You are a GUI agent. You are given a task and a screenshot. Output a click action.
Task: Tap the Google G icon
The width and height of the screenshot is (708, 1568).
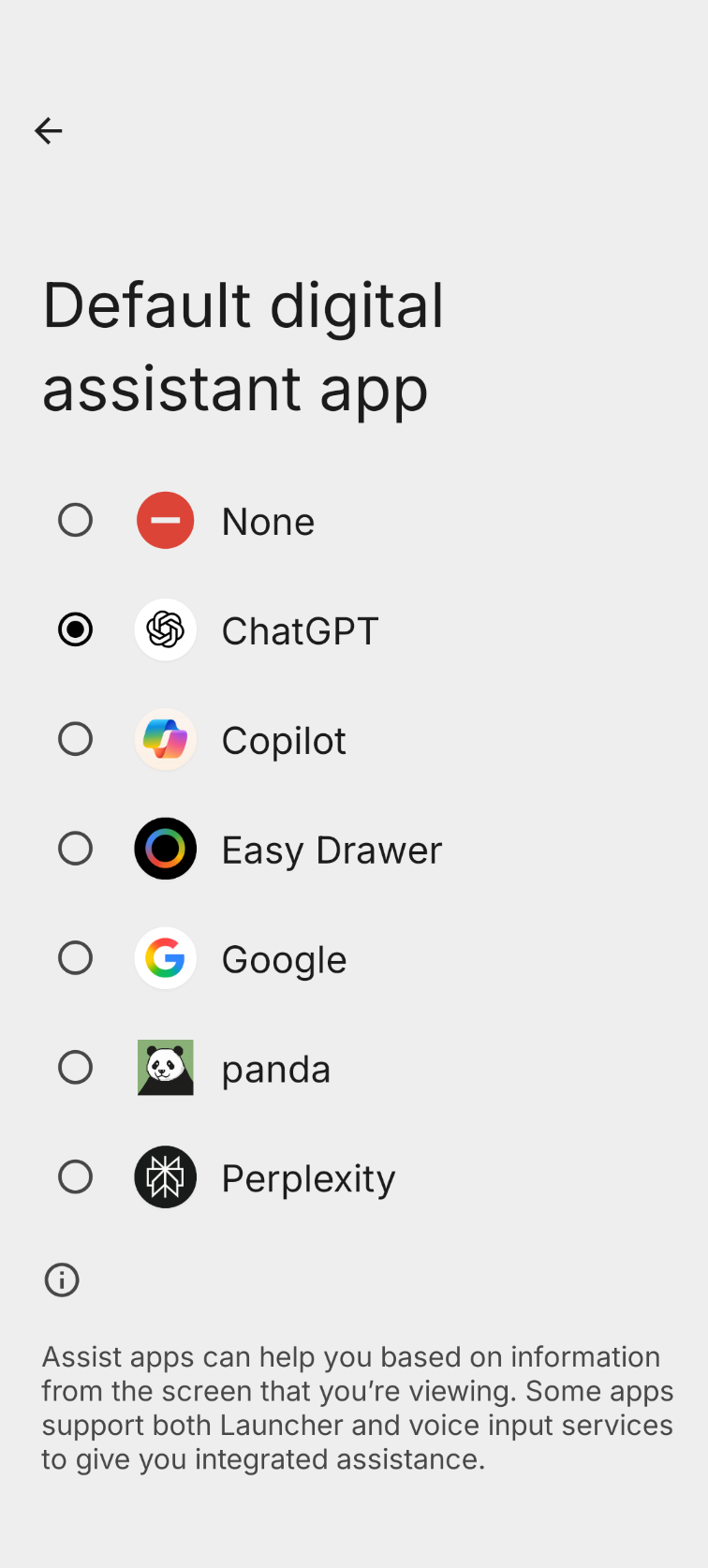[x=166, y=958]
